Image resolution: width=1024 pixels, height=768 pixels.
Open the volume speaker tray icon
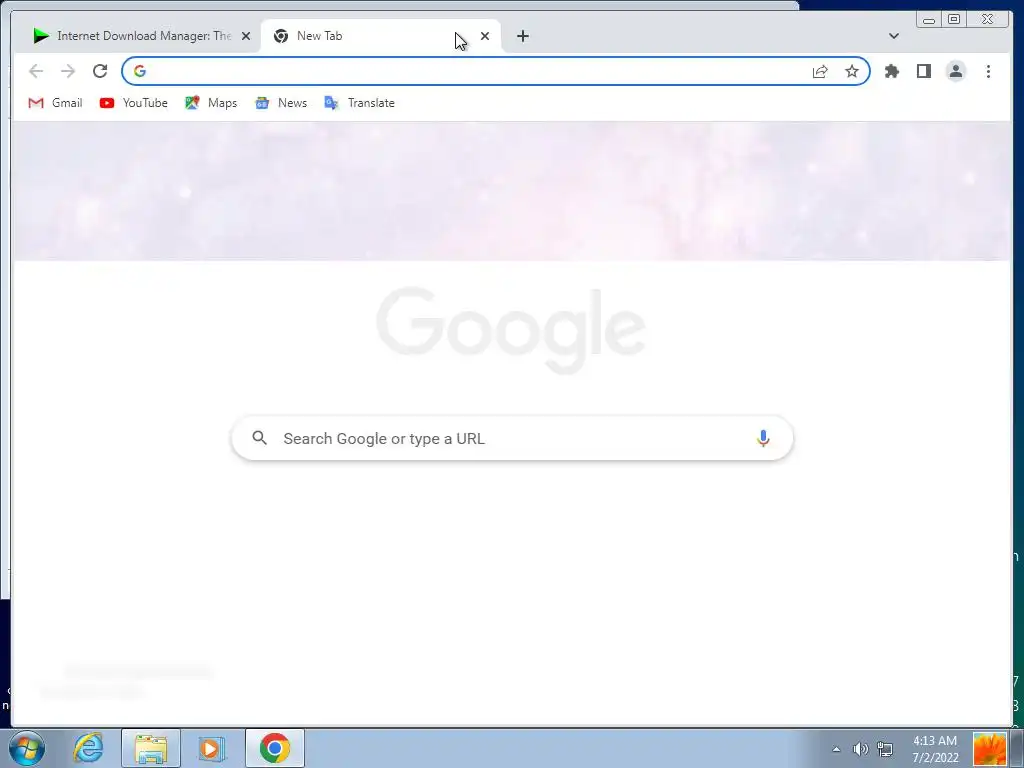coord(860,749)
